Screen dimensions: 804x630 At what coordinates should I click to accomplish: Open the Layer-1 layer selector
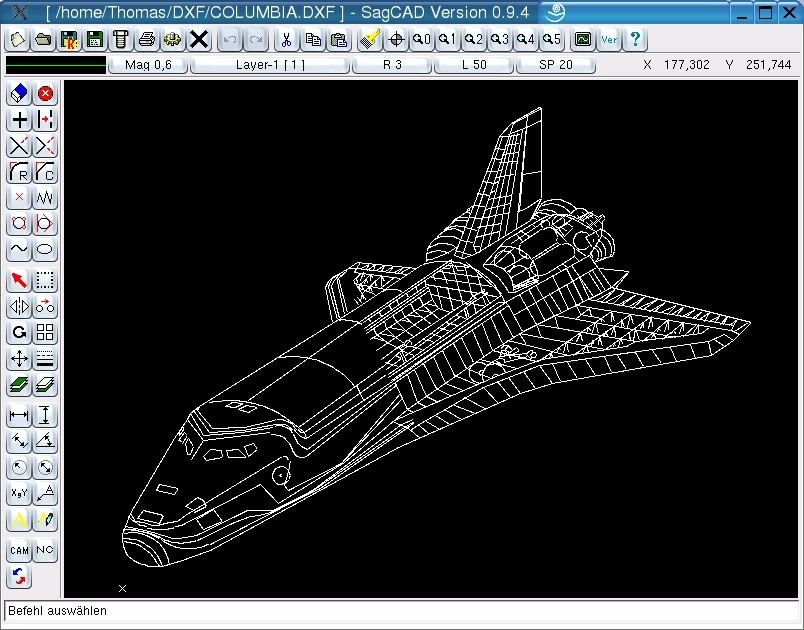coord(270,65)
